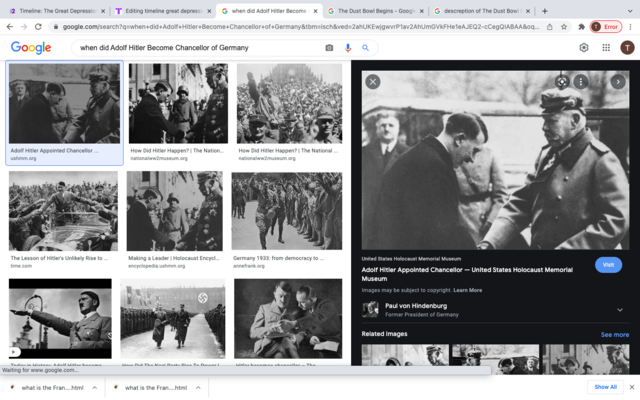Select the browser address bar URL
The width and height of the screenshot is (640, 400).
tap(300, 27)
